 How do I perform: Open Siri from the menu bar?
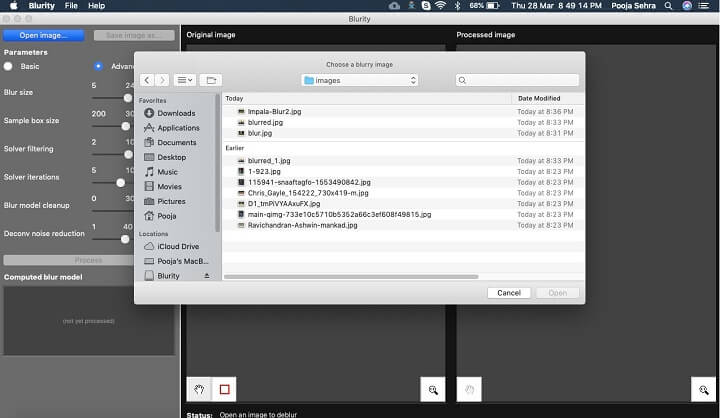pyautogui.click(x=687, y=6)
